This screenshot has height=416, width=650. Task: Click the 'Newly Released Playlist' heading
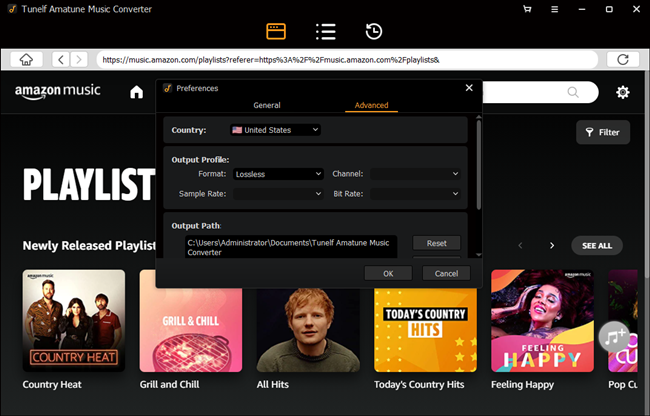tap(89, 246)
